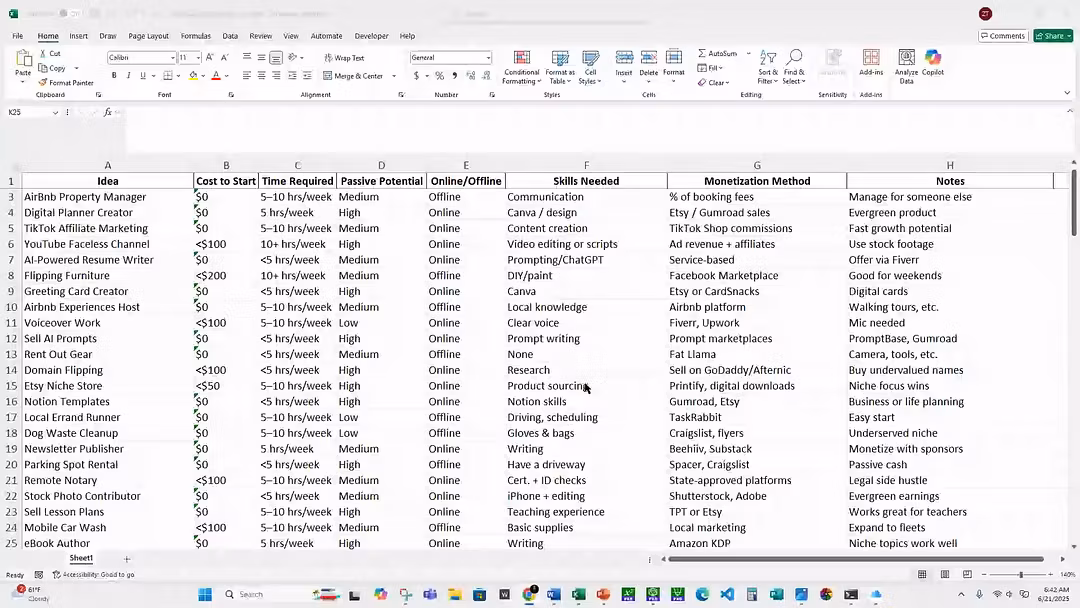Toggle Bold formatting
The height and width of the screenshot is (608, 1080).
114,76
